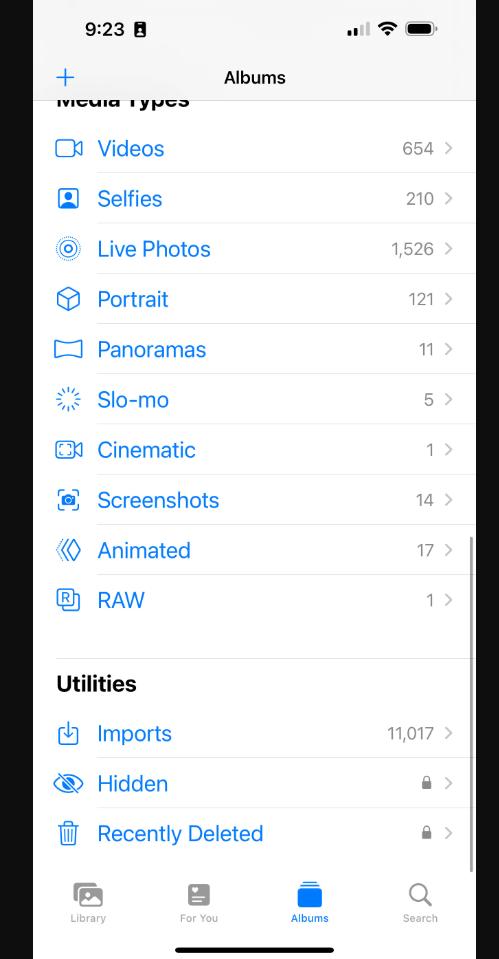499x959 pixels.
Task: Tap the Cinematic video icon
Action: tap(68, 450)
